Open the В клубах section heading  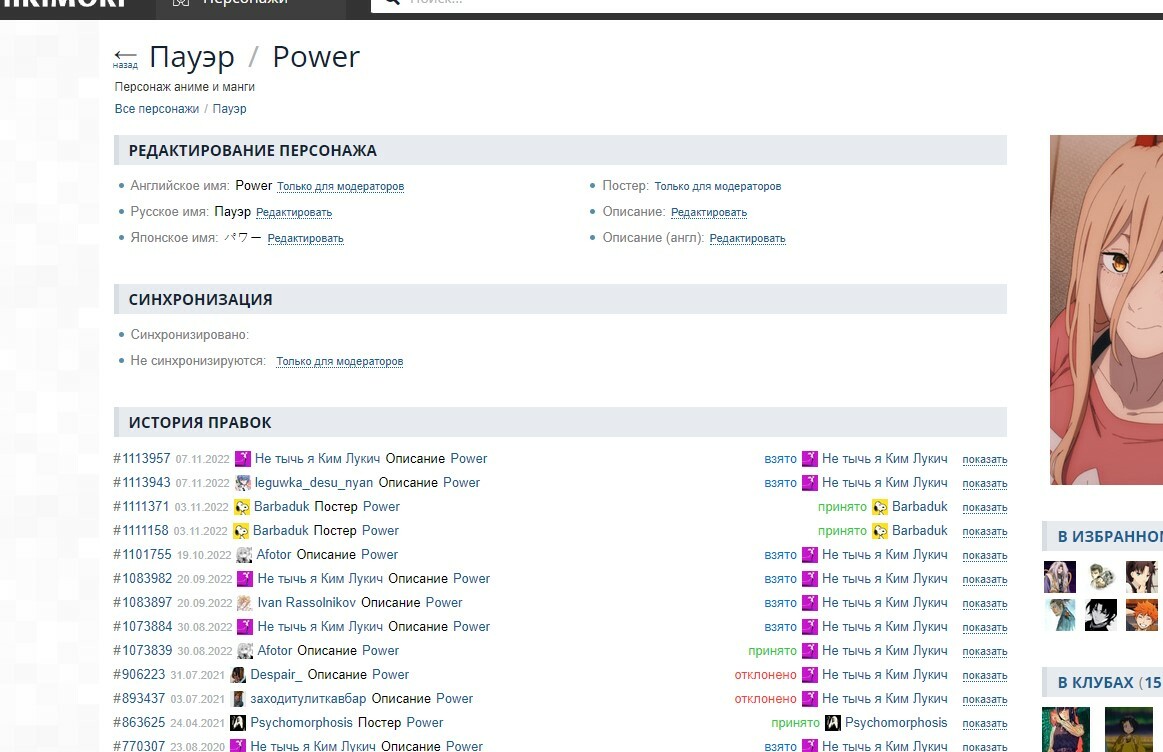click(1100, 683)
